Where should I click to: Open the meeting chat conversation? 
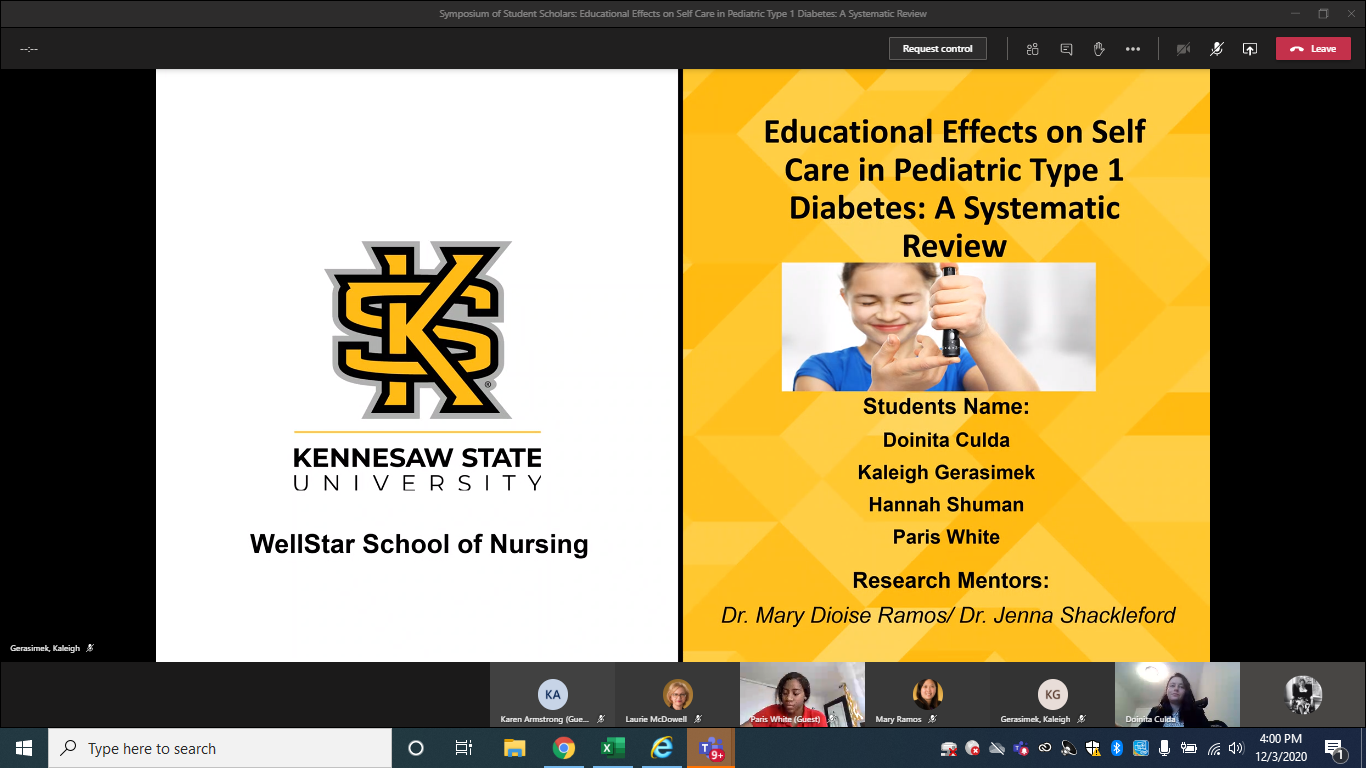pyautogui.click(x=1066, y=49)
